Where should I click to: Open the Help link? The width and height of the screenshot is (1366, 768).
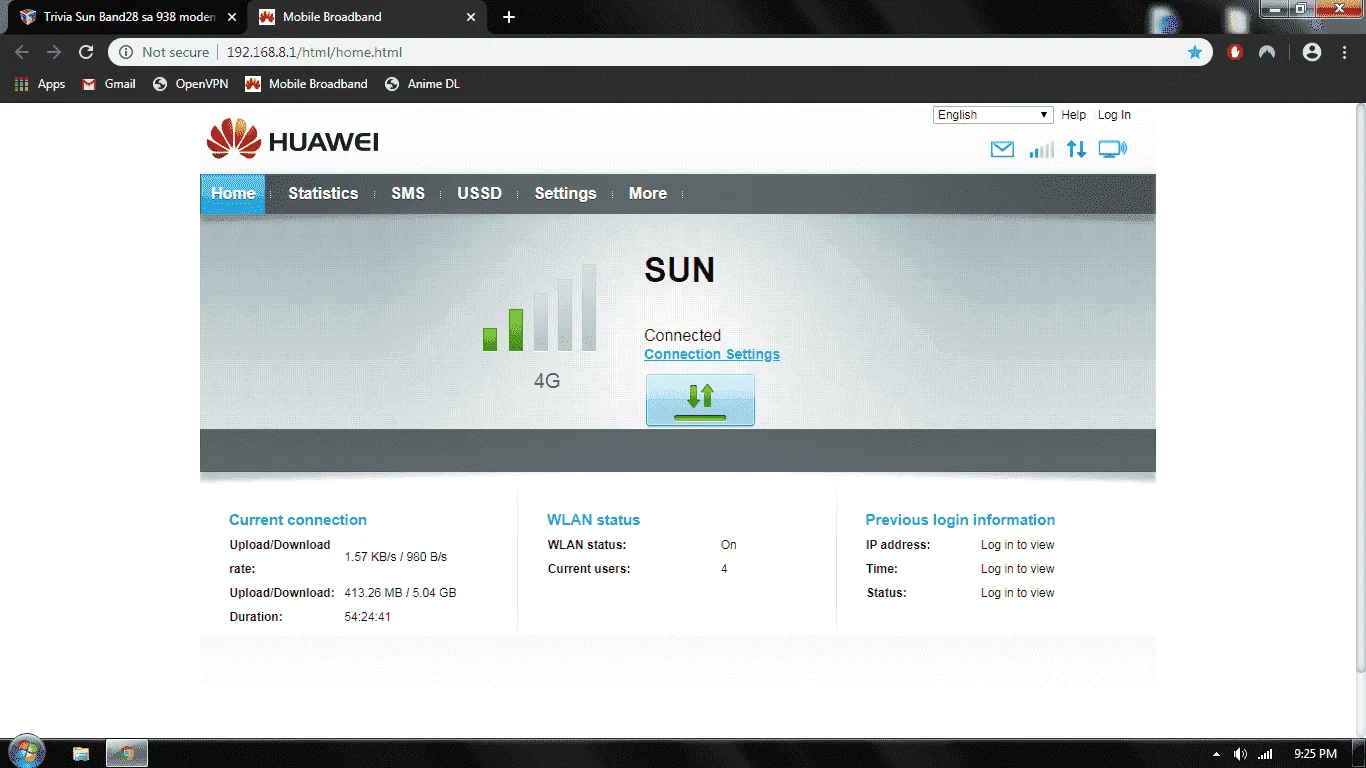[x=1073, y=115]
